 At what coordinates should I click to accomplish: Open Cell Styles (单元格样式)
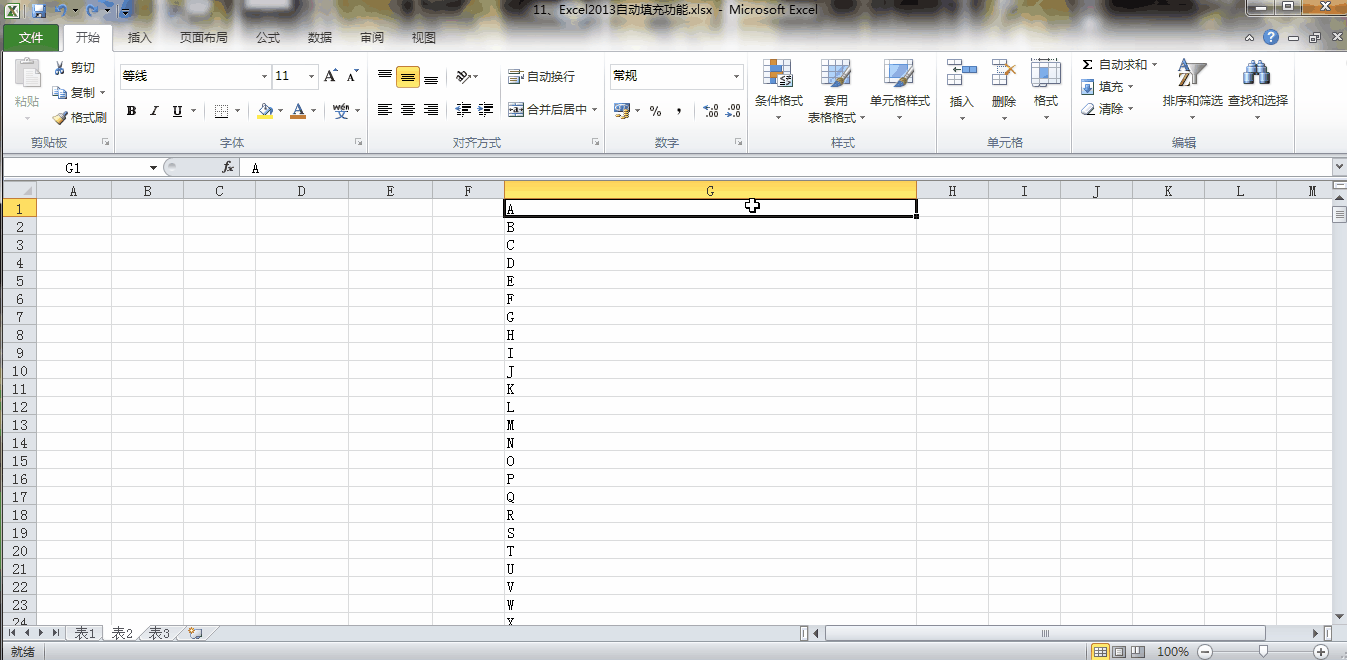point(899,90)
